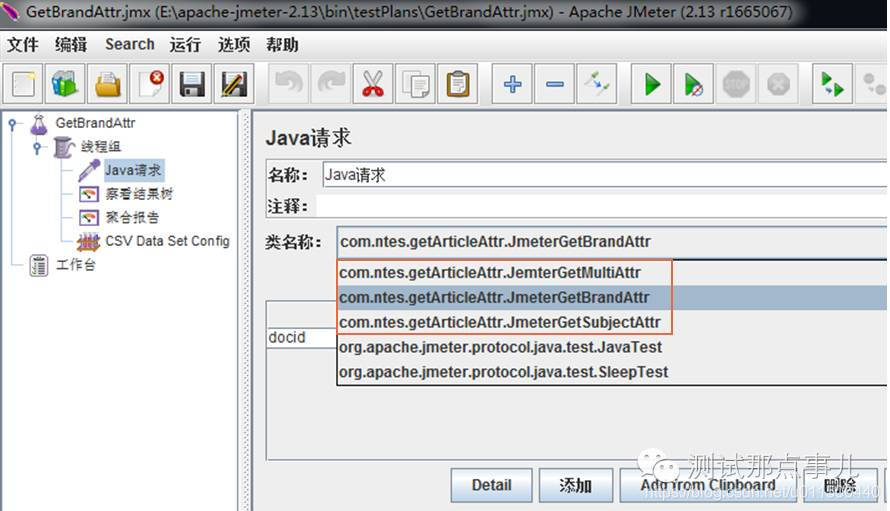Image resolution: width=890 pixels, height=511 pixels.
Task: Open the 文件 menu
Action: pyautogui.click(x=23, y=44)
